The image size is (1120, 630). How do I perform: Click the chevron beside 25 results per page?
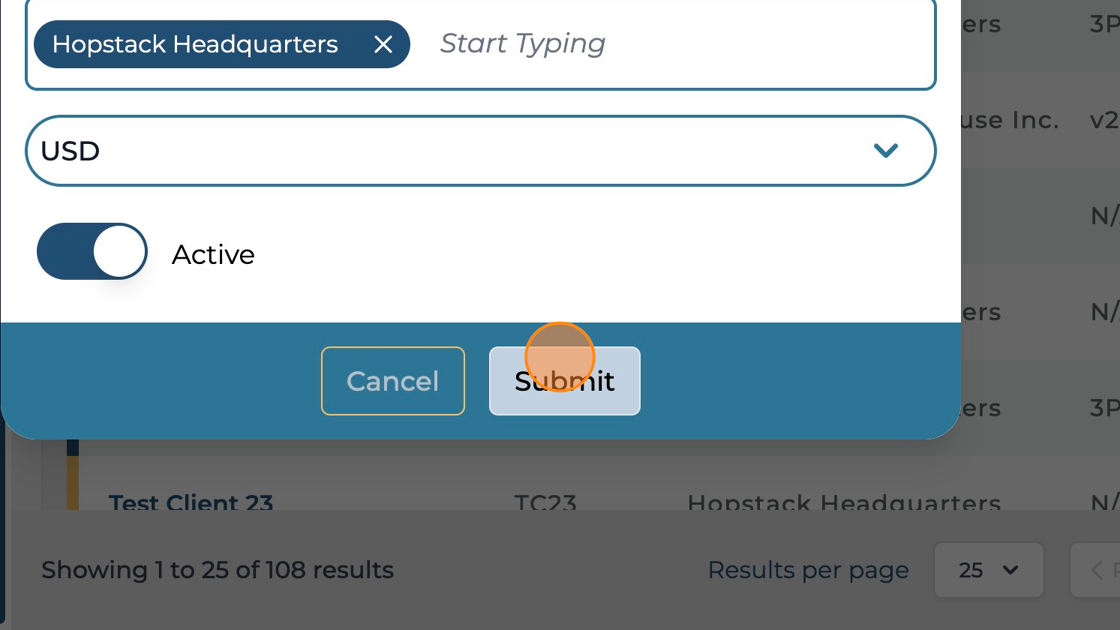[x=1010, y=570]
